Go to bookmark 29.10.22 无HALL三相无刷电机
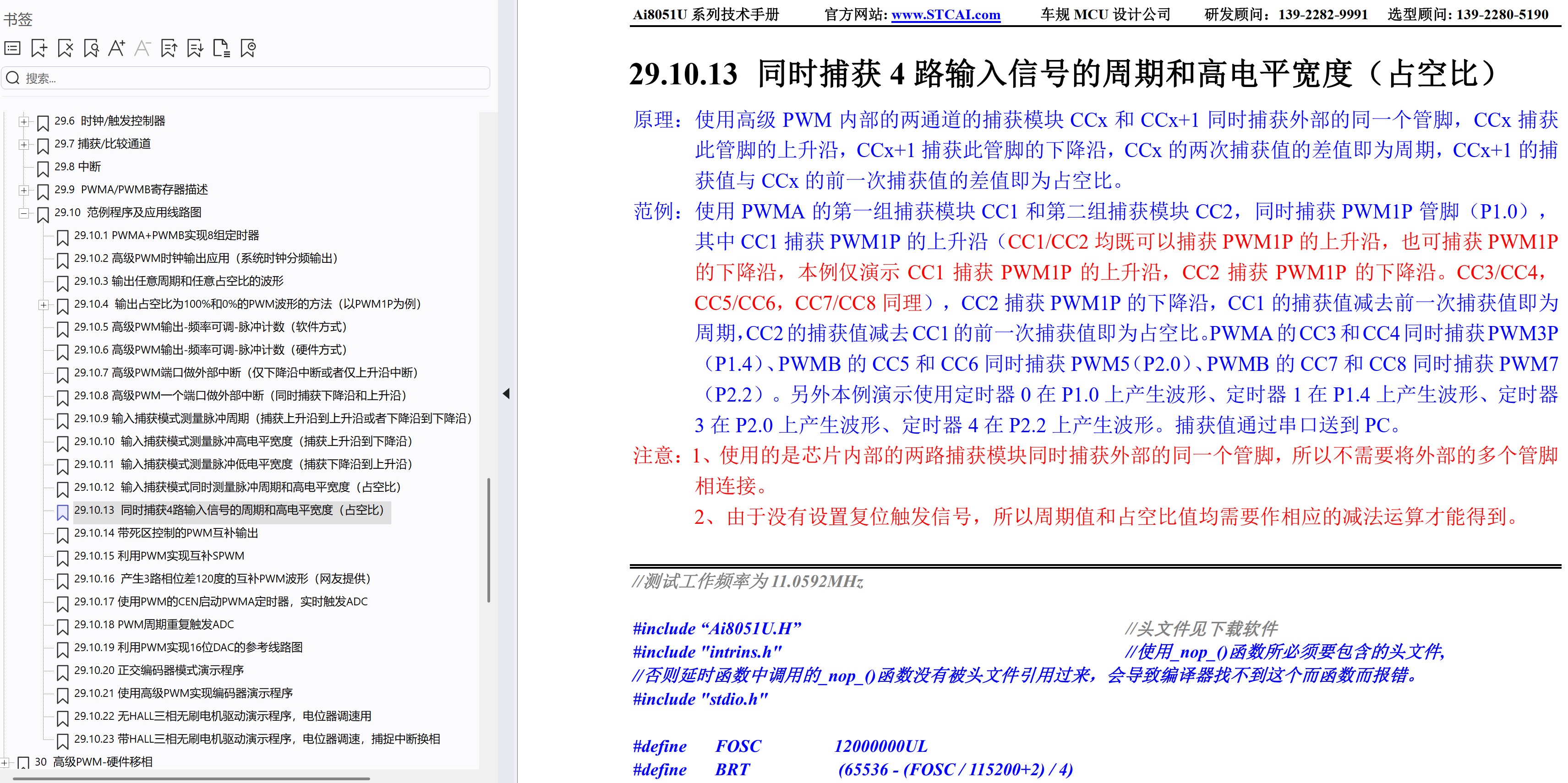 [223, 716]
